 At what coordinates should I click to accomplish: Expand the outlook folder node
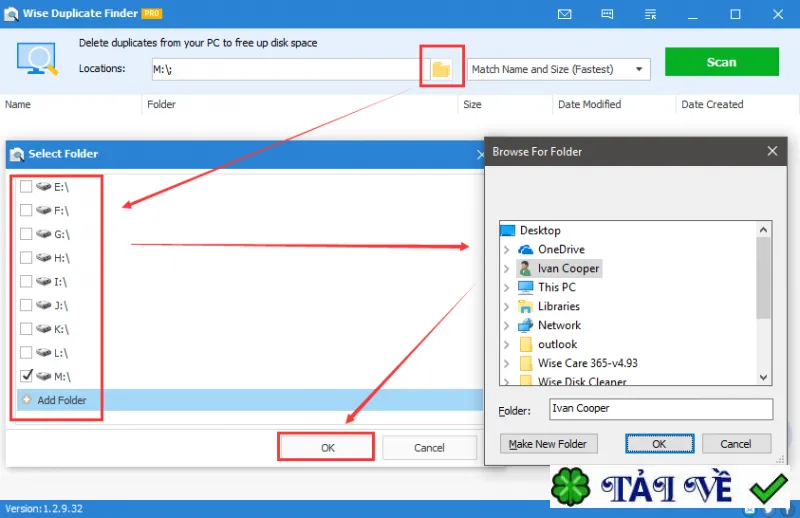(506, 344)
